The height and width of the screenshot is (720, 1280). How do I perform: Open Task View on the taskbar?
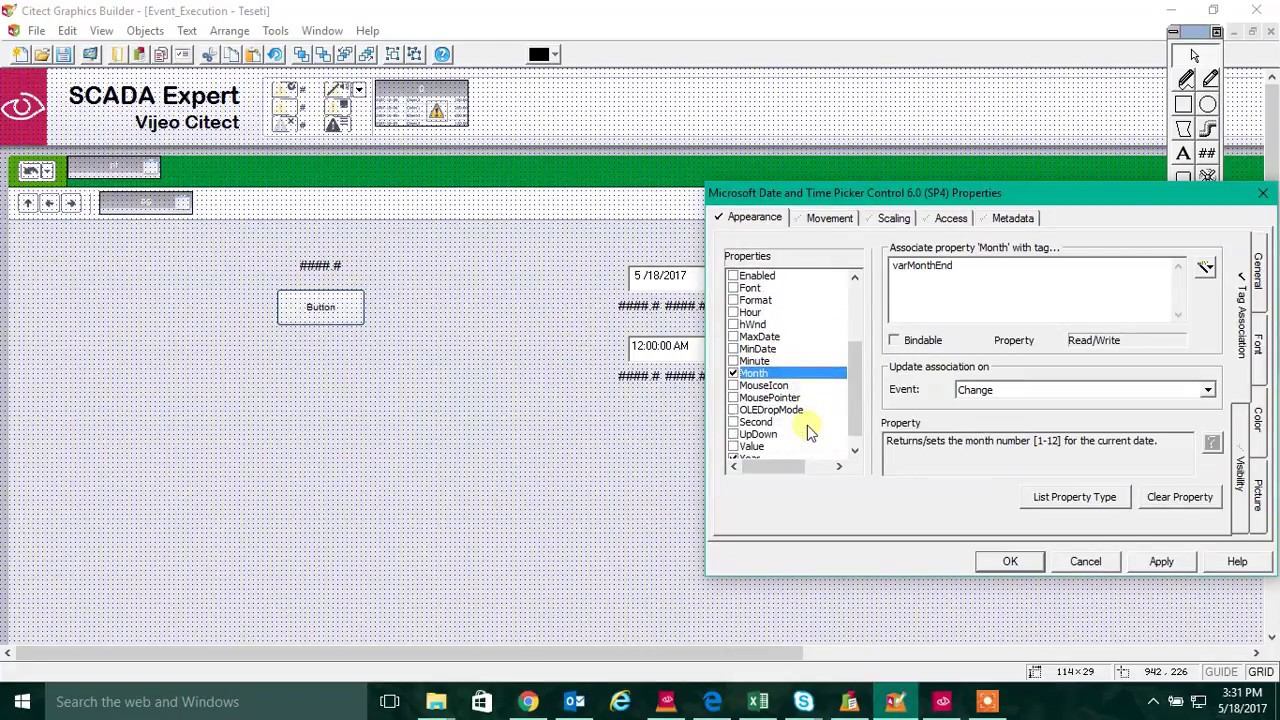tap(390, 702)
